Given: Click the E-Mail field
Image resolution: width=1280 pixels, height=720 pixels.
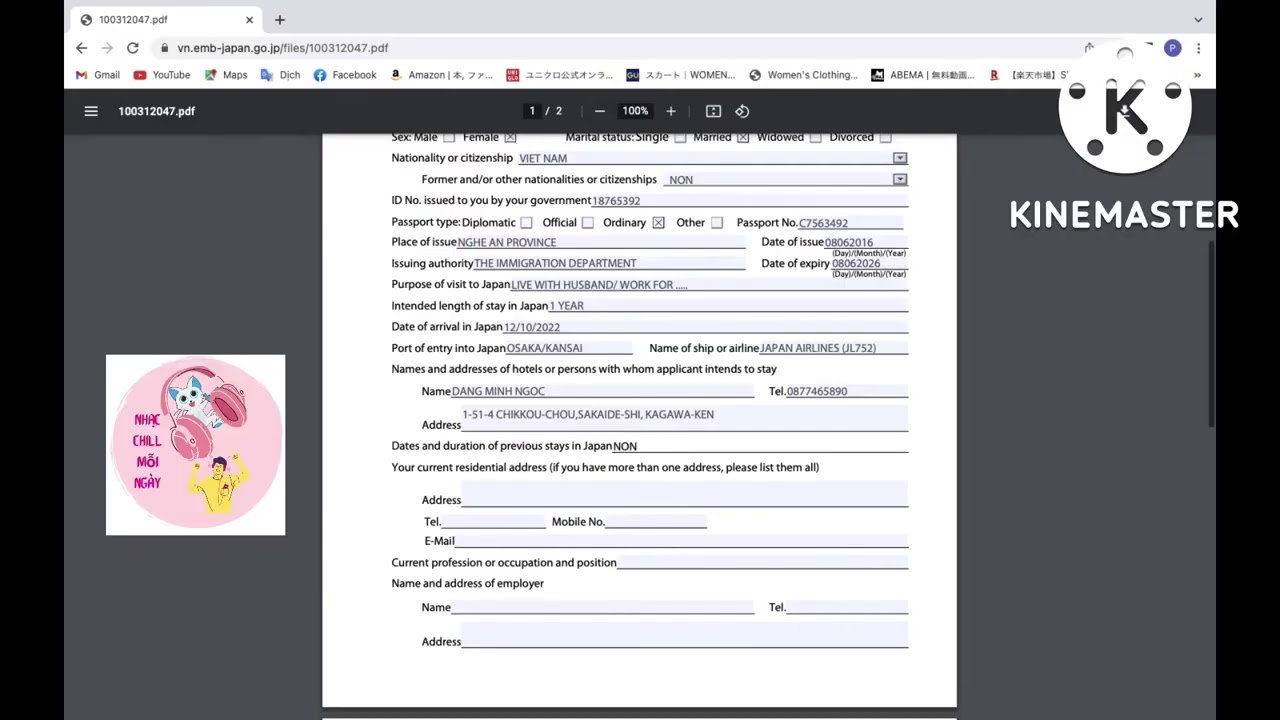Looking at the screenshot, I should point(681,541).
